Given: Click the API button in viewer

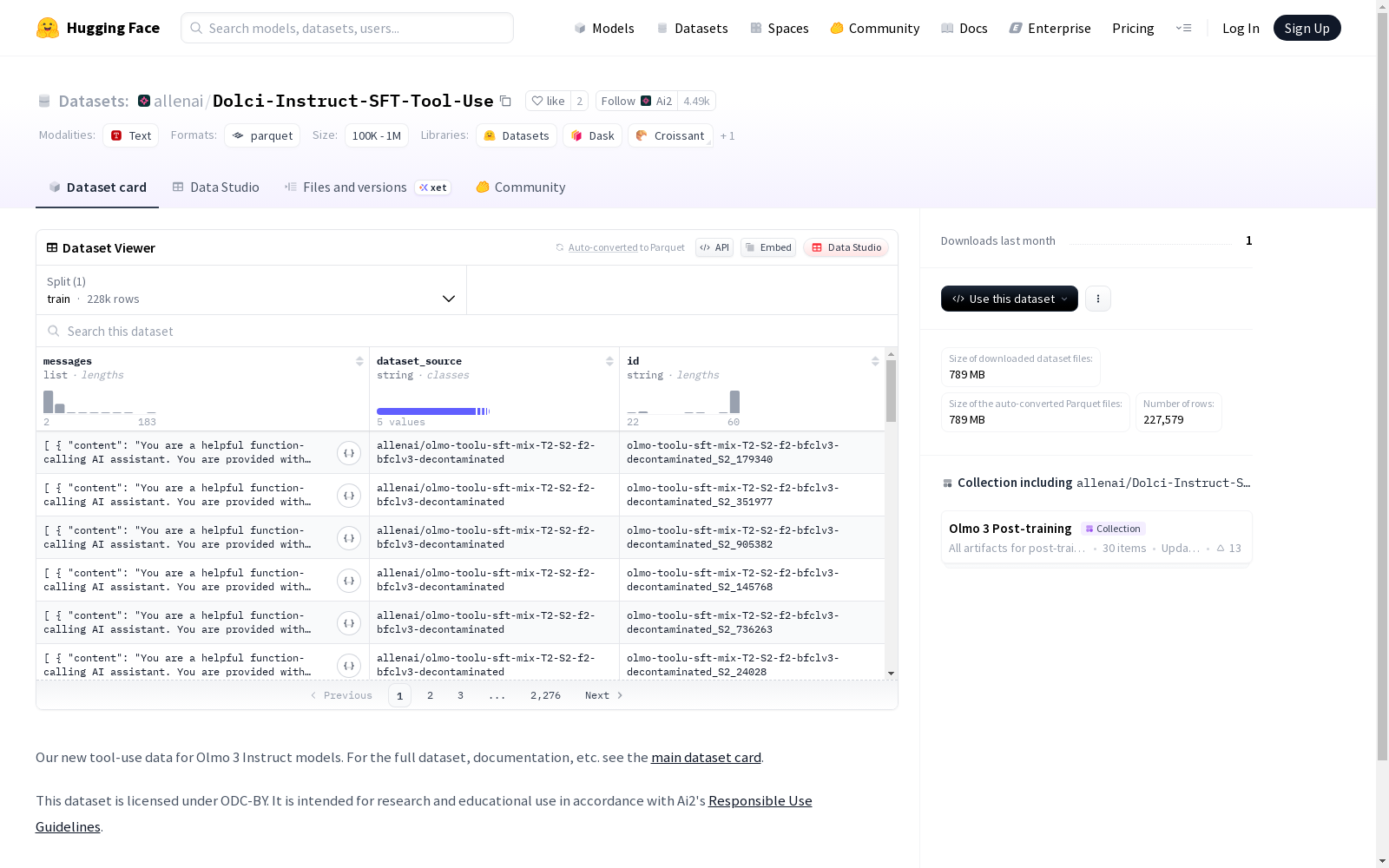Looking at the screenshot, I should [714, 247].
